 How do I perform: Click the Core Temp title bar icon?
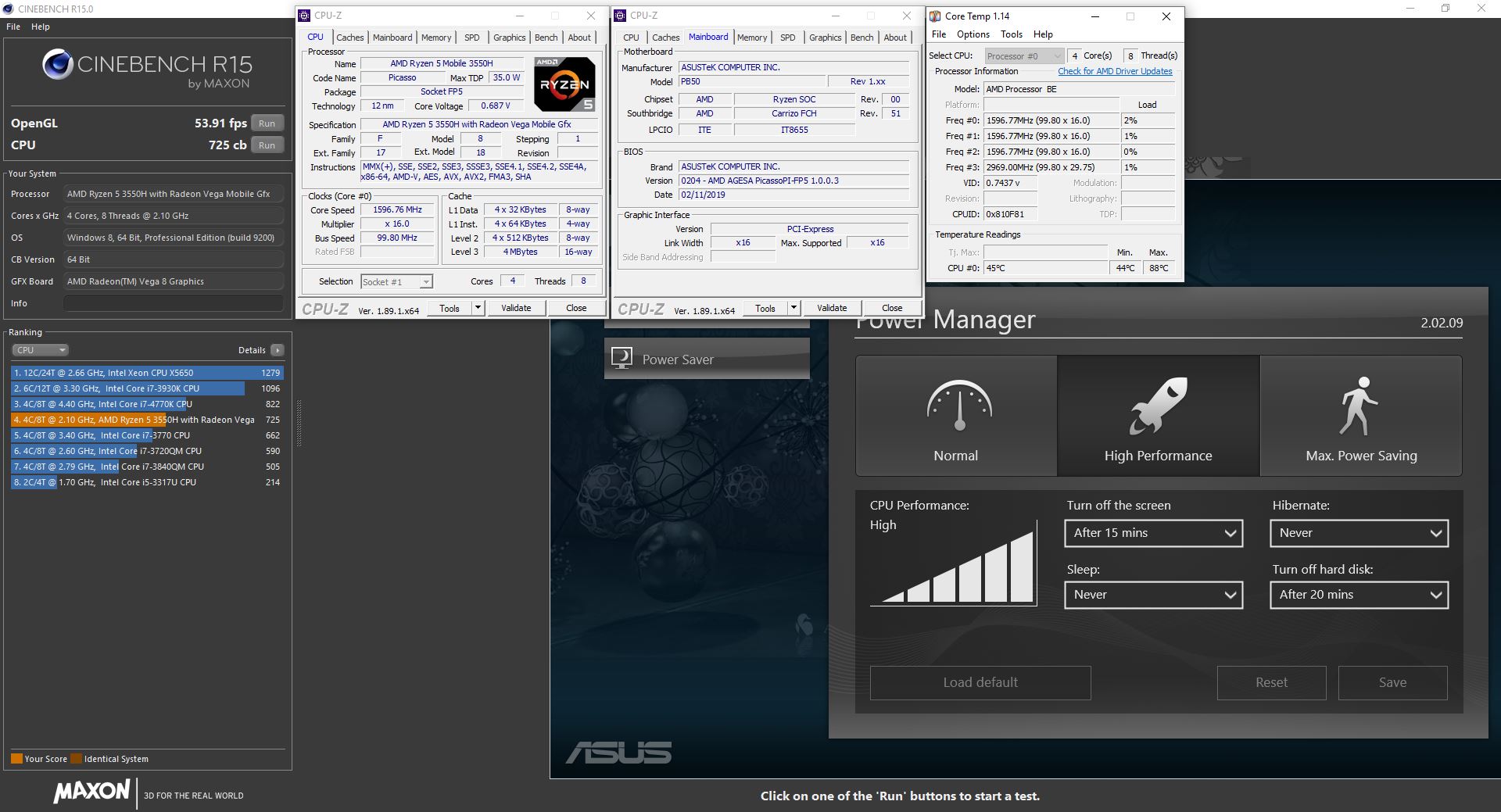tap(935, 16)
